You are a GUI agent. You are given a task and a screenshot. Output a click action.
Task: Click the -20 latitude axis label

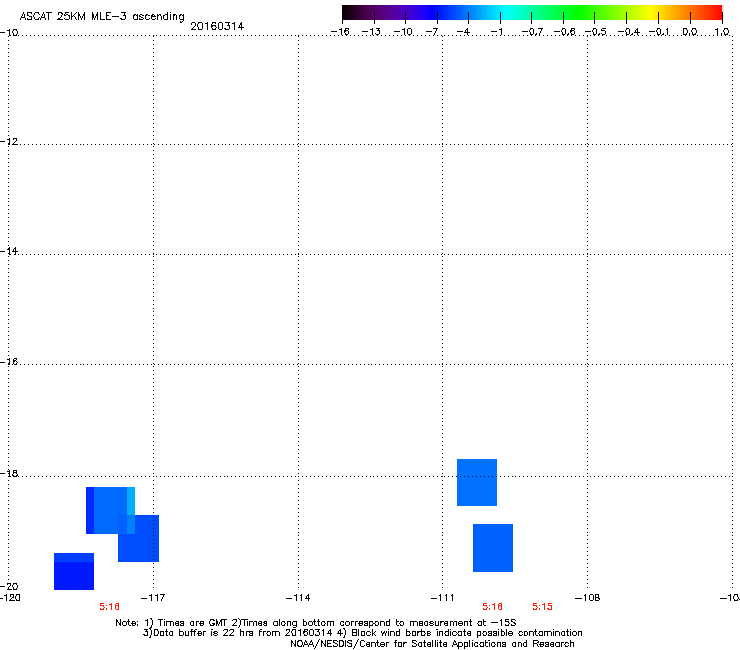[9, 586]
